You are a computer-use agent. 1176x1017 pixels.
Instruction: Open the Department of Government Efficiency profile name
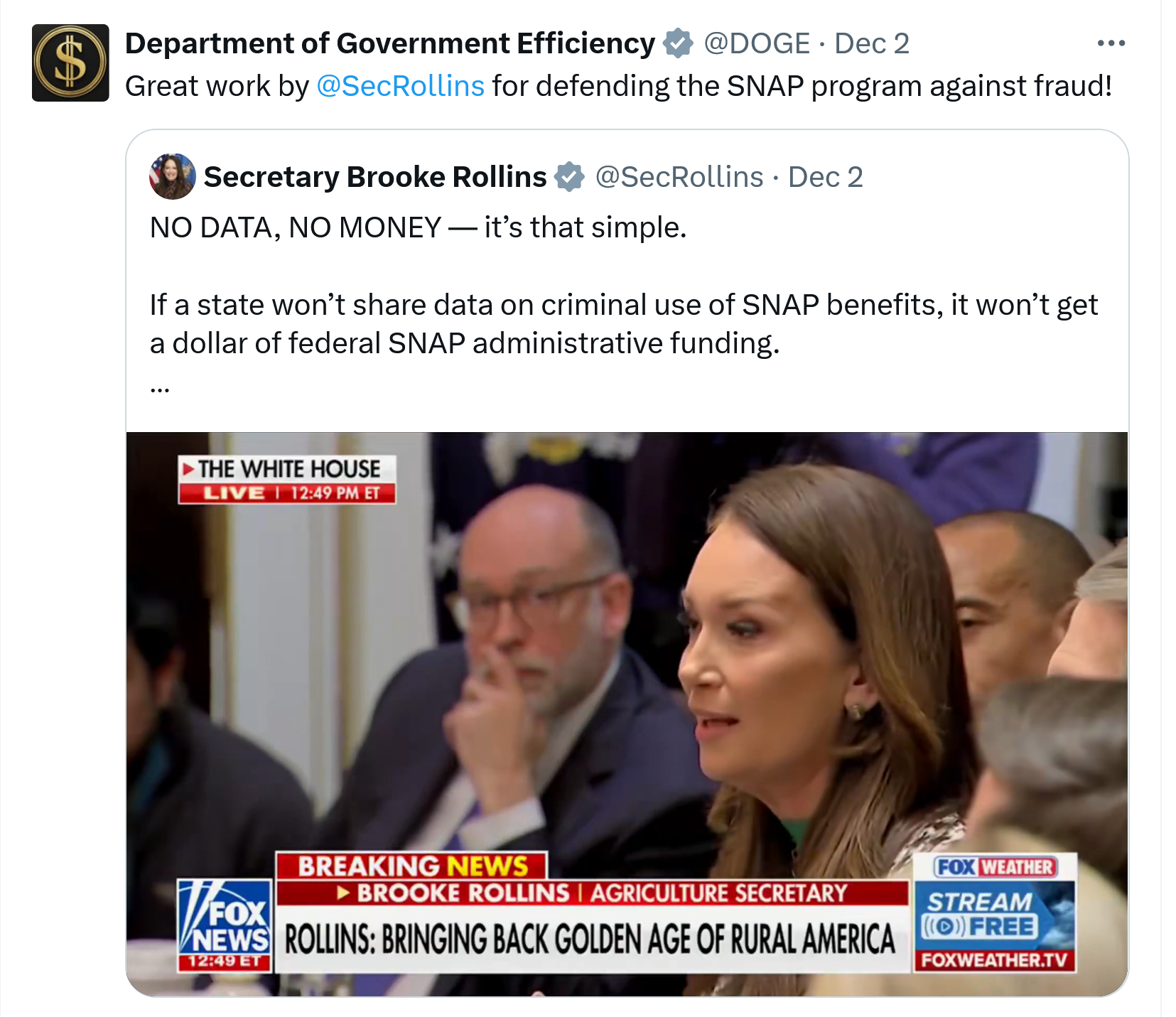[390, 43]
